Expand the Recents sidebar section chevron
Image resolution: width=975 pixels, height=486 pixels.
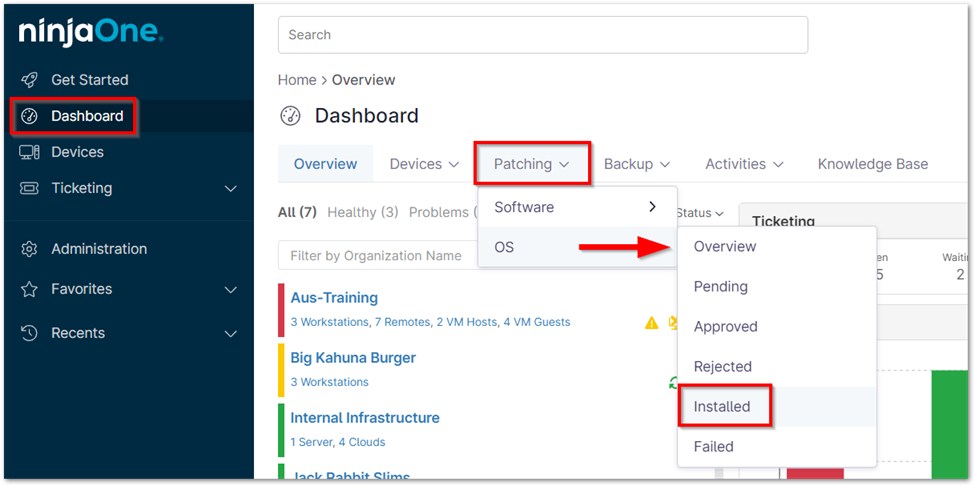pos(231,334)
